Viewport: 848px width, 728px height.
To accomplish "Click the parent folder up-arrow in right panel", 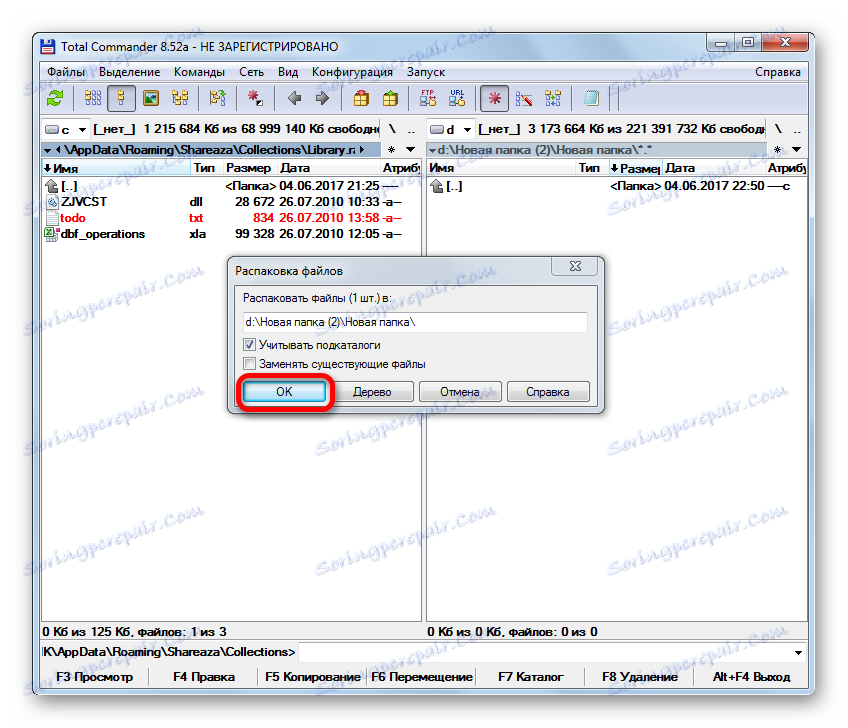I will [x=437, y=186].
